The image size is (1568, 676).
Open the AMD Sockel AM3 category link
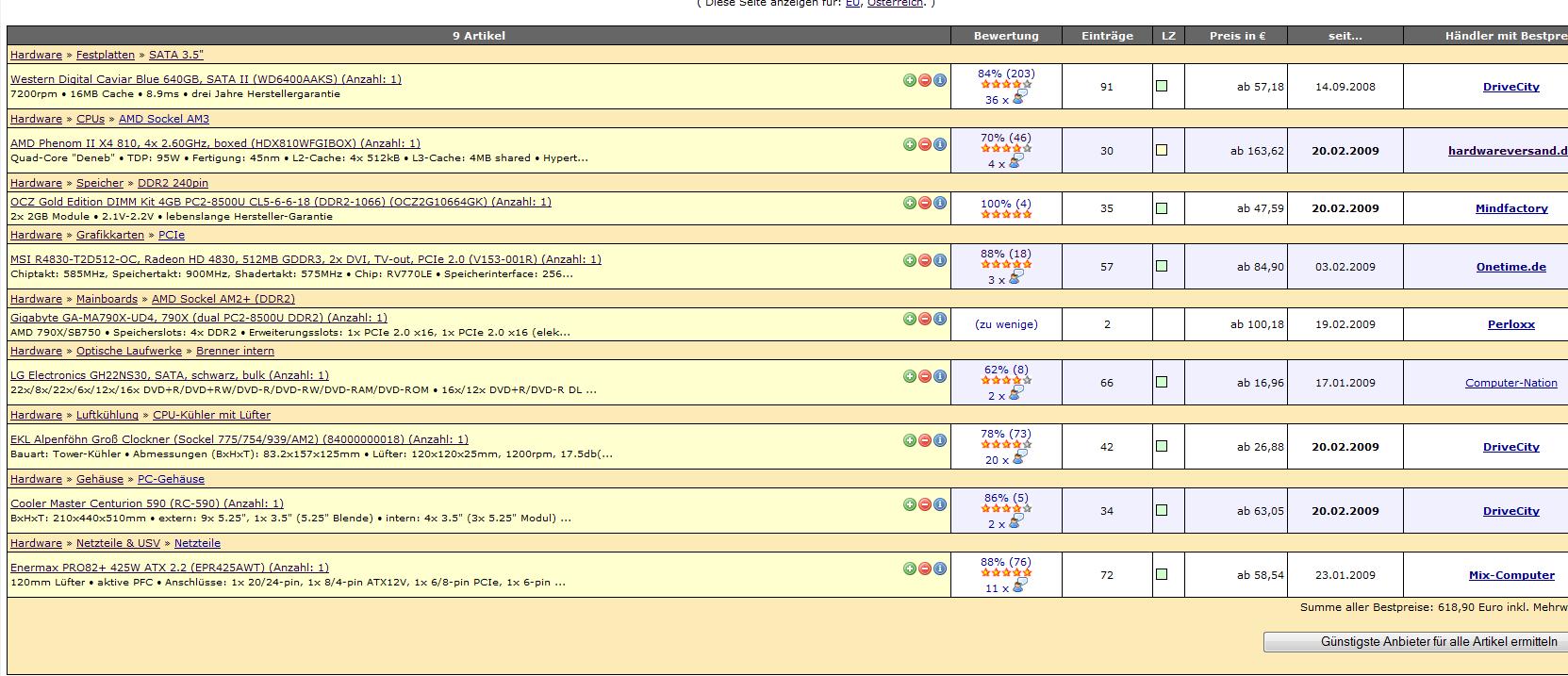pos(164,119)
